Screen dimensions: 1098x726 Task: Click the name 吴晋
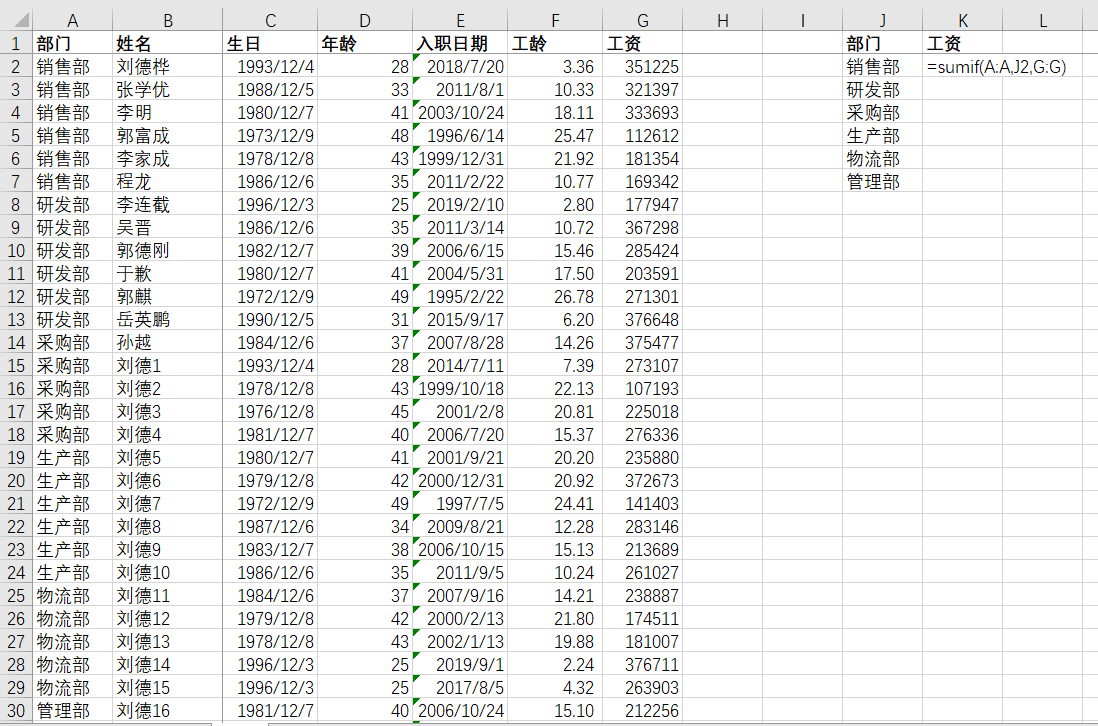point(134,228)
